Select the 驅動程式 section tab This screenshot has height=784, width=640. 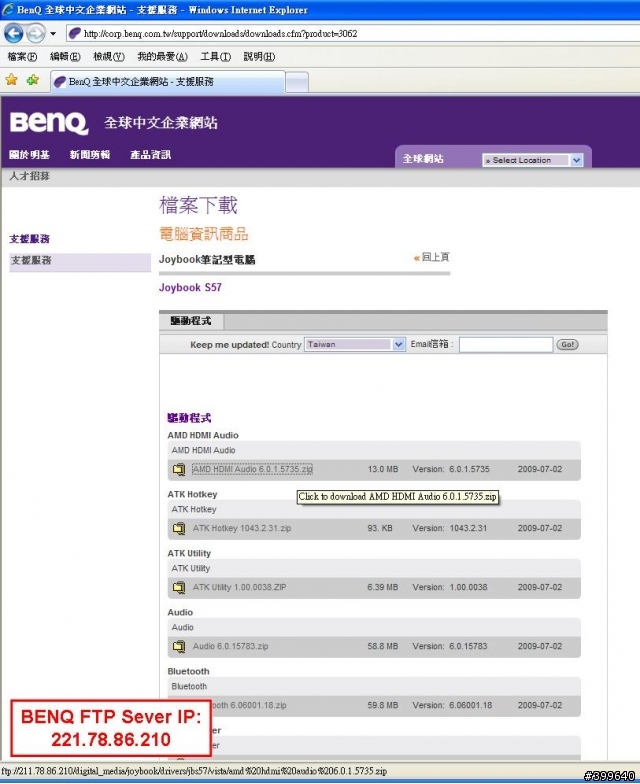pos(191,321)
